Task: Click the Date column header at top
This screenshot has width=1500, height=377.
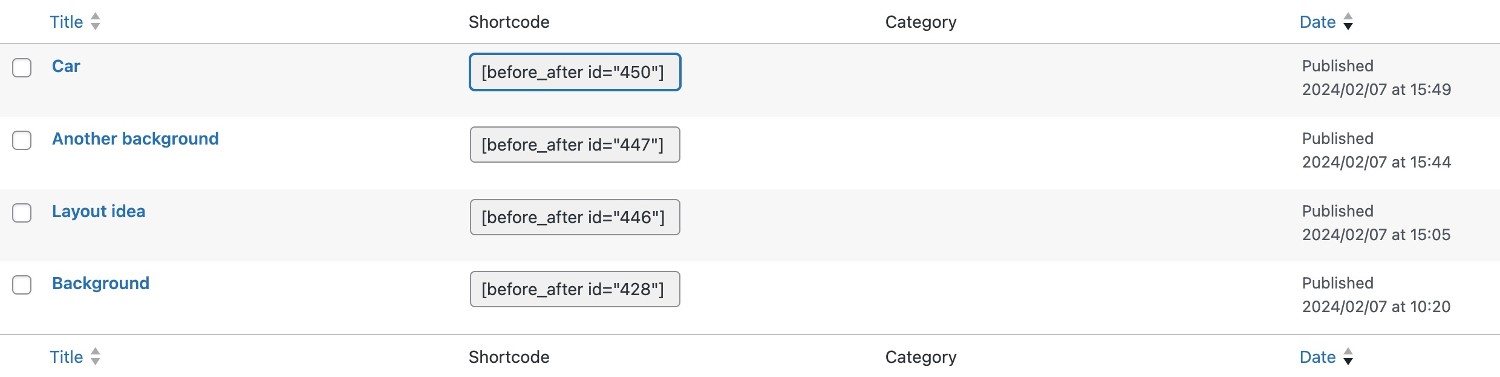Action: pyautogui.click(x=1317, y=22)
